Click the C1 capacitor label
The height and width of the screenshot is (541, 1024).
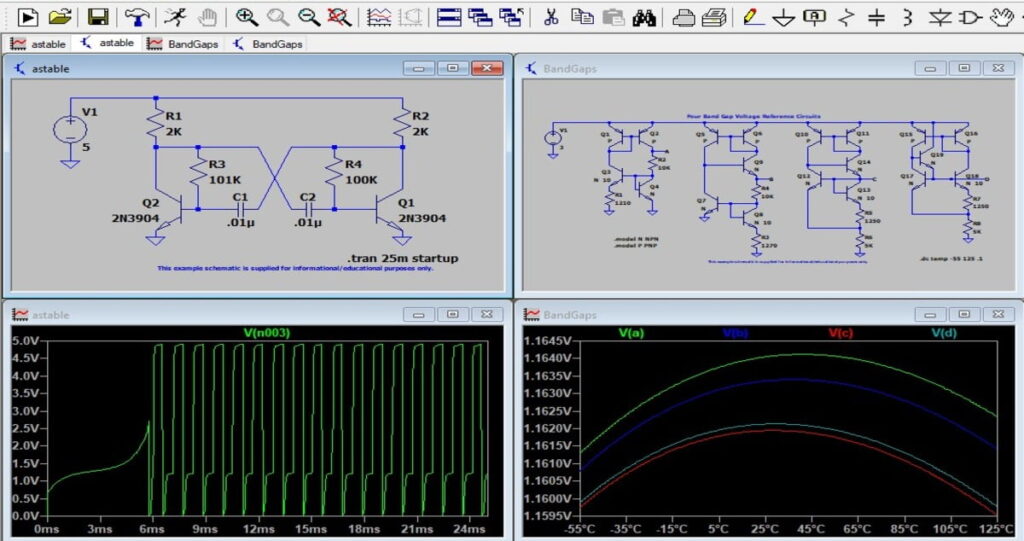click(x=240, y=197)
